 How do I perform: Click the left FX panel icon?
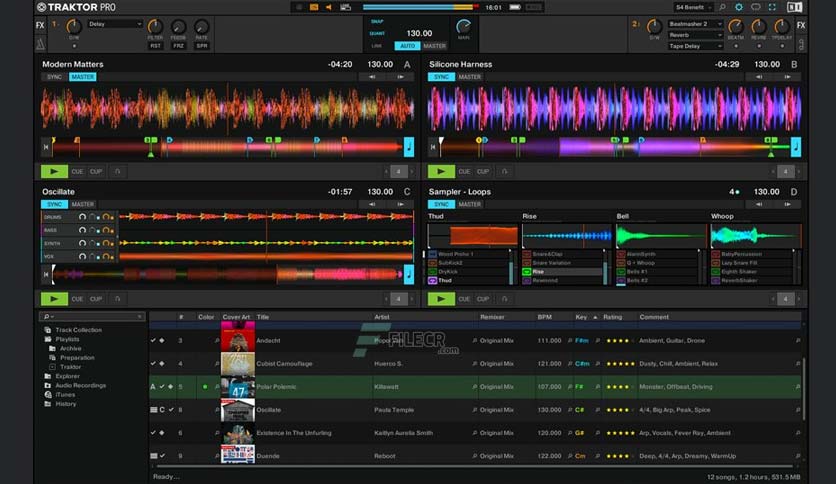pos(41,25)
